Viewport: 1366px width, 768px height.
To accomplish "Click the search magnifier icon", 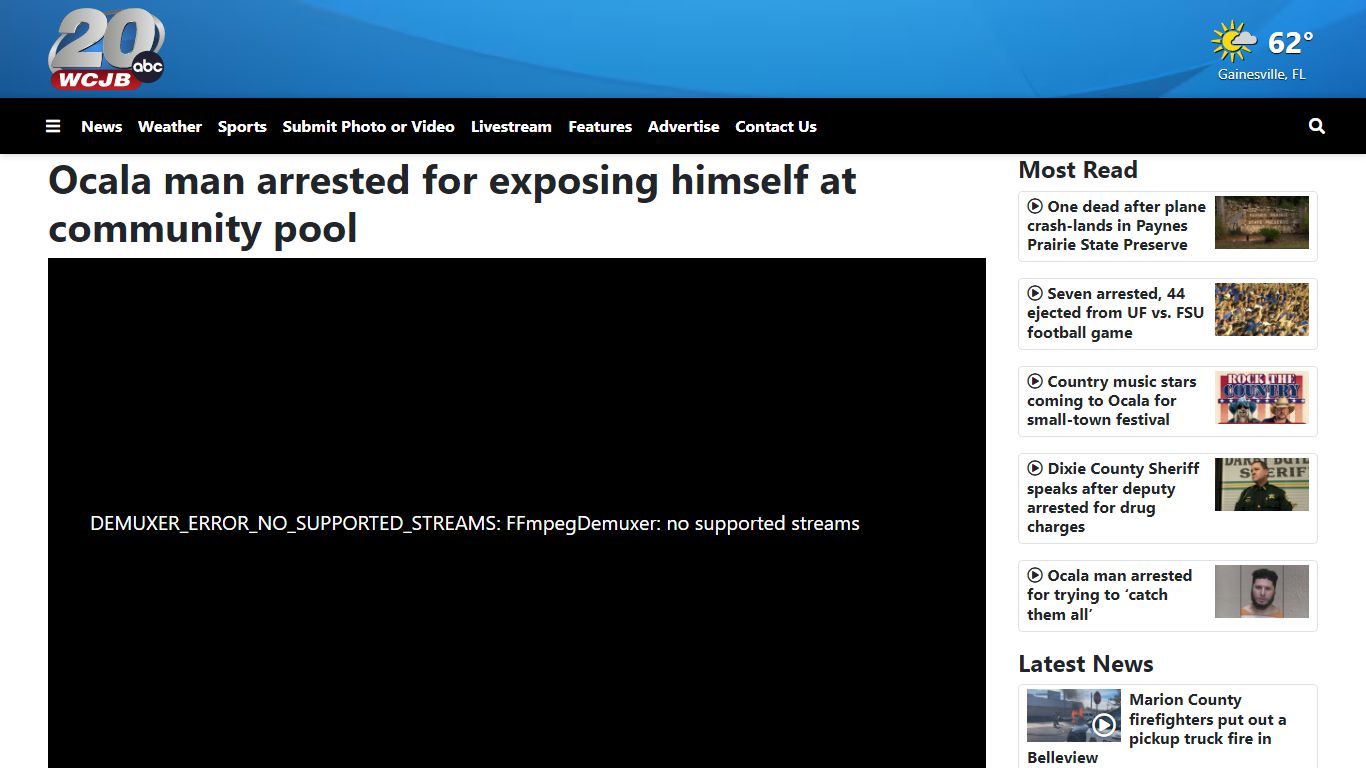I will (x=1317, y=126).
